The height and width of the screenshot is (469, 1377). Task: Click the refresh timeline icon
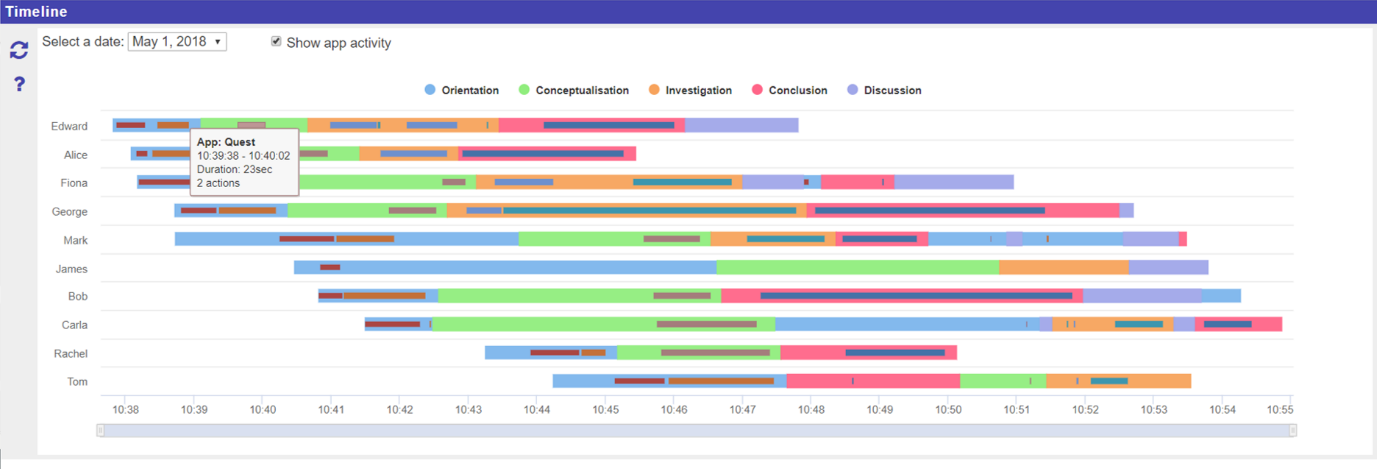coord(18,49)
